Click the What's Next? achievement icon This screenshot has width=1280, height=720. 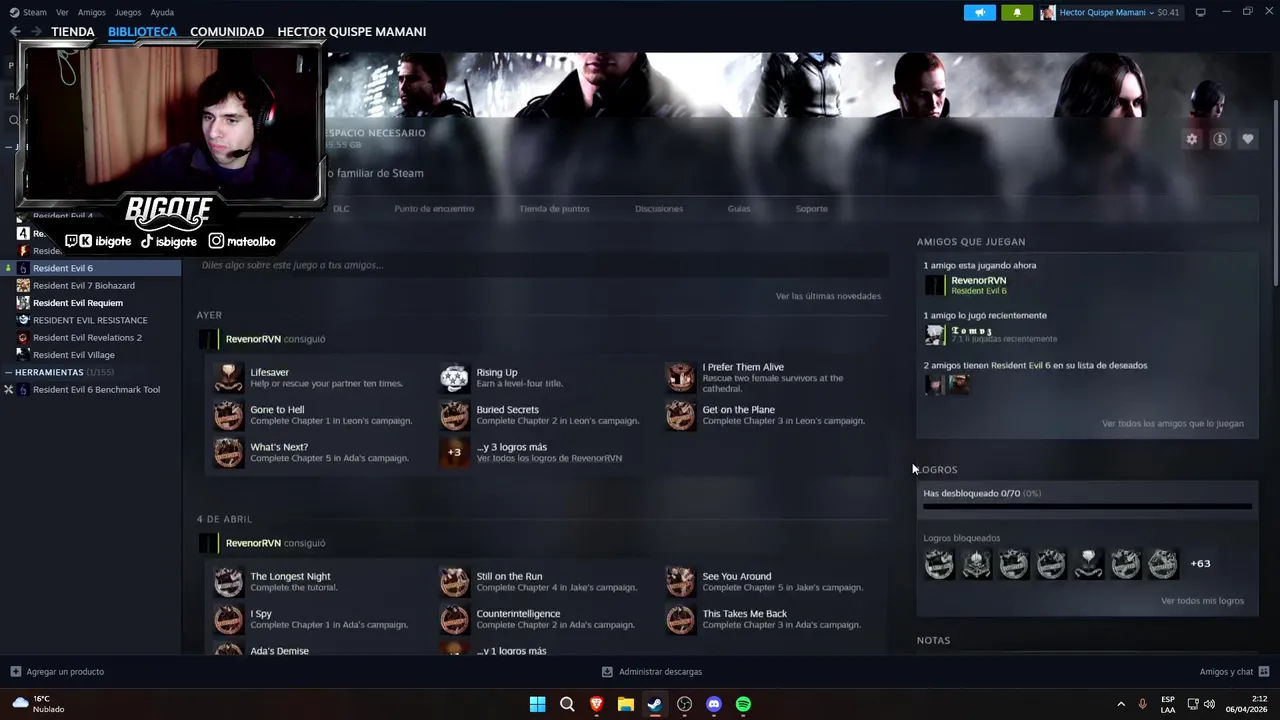[x=229, y=452]
